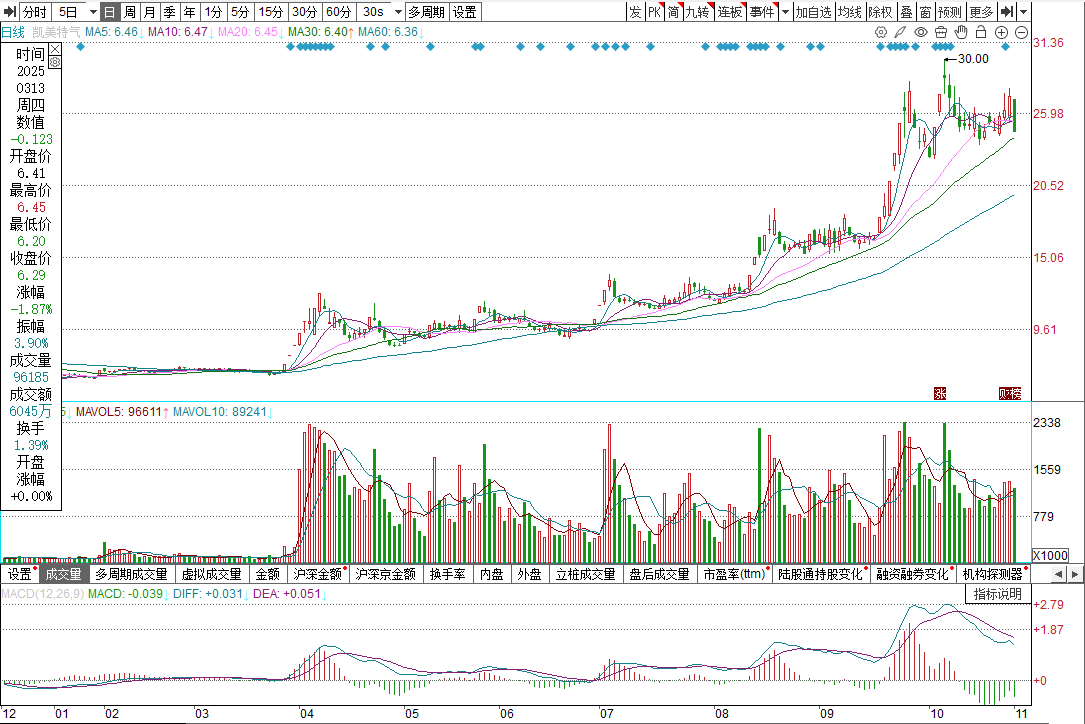Screen dimensions: 1085x724
Task: Expand the 5日 period dropdown
Action: coord(92,12)
